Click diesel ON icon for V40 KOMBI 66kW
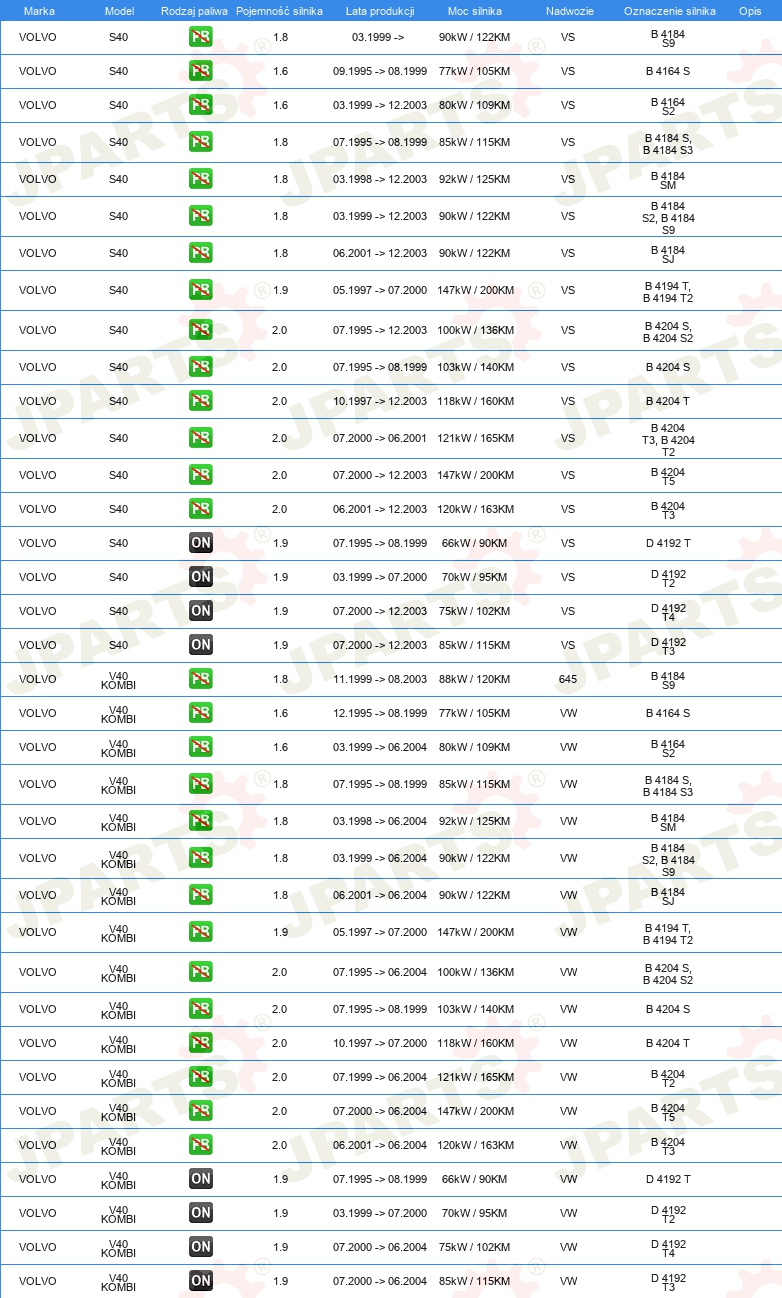 (201, 1179)
